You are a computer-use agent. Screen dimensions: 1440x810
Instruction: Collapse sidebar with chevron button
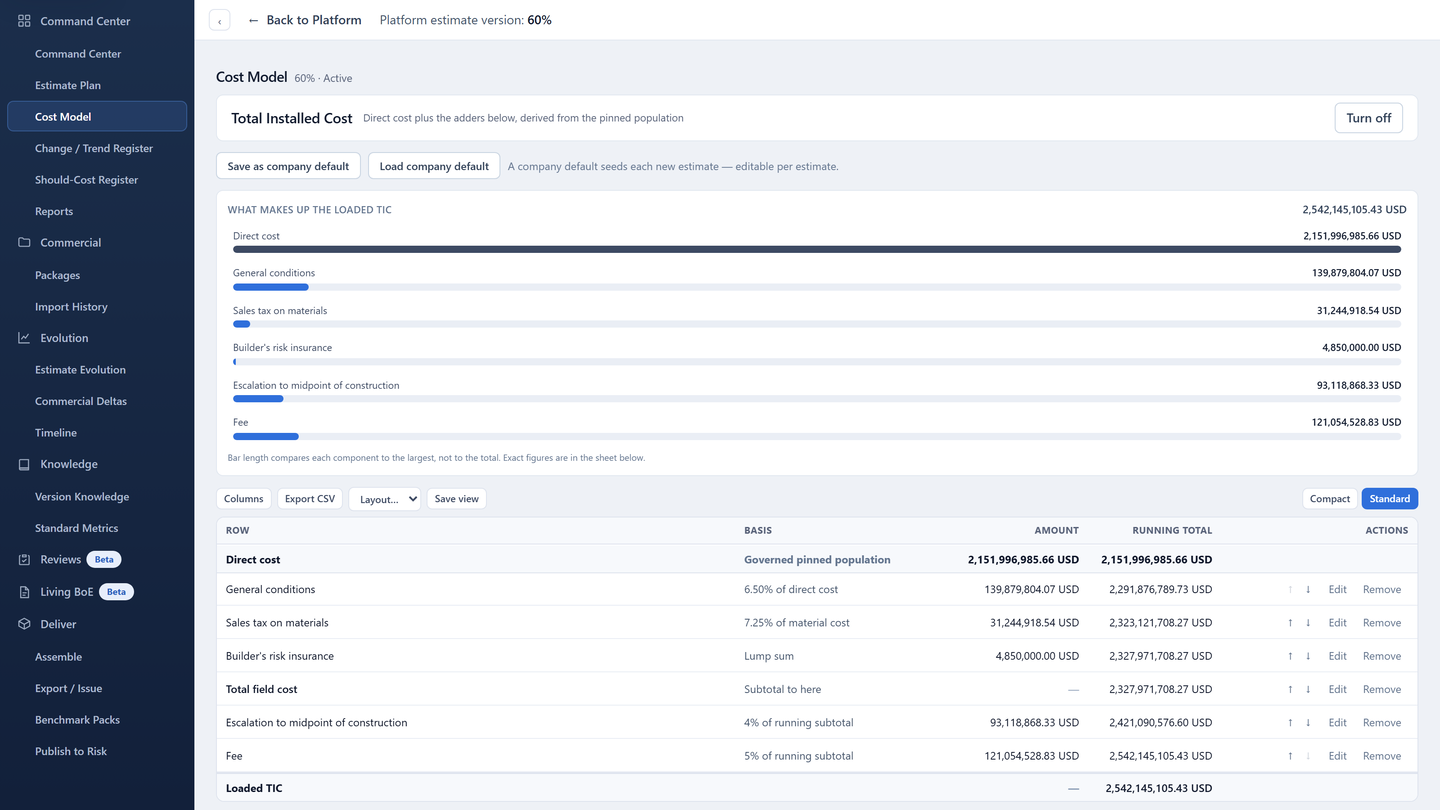(220, 21)
